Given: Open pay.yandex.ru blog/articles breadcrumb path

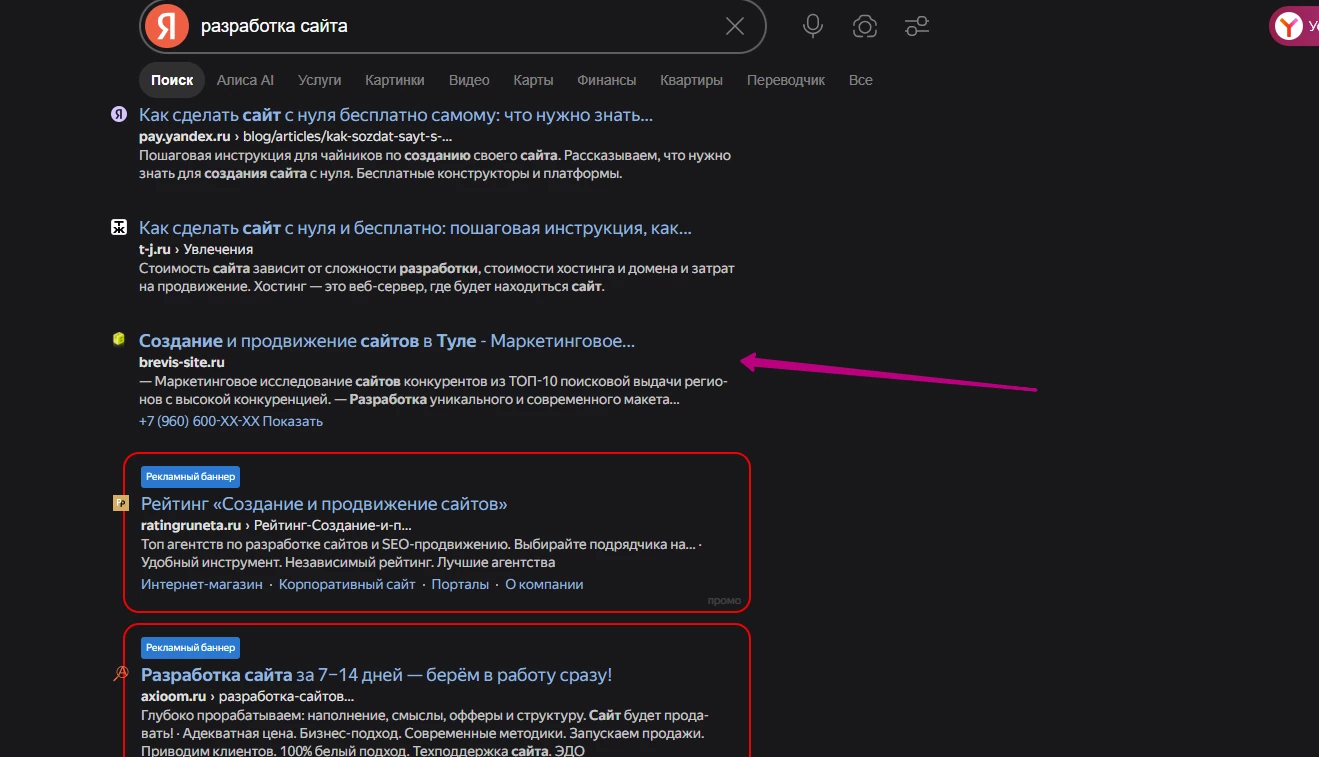Looking at the screenshot, I should click(348, 136).
